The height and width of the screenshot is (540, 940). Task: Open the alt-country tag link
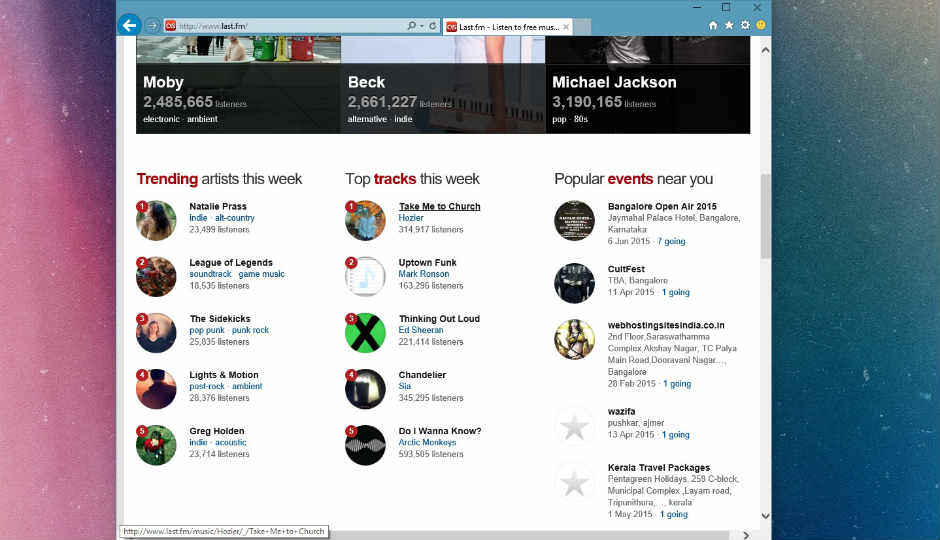point(234,218)
